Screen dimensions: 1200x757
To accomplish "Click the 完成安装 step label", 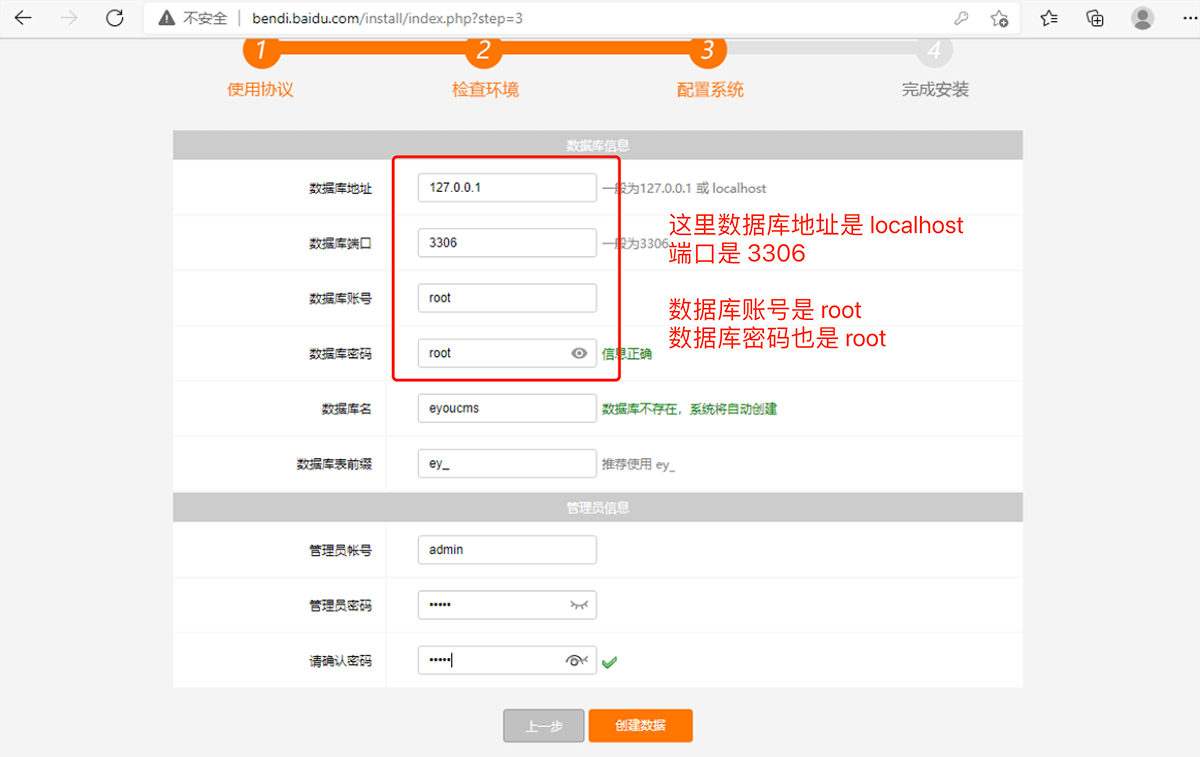I will (935, 89).
